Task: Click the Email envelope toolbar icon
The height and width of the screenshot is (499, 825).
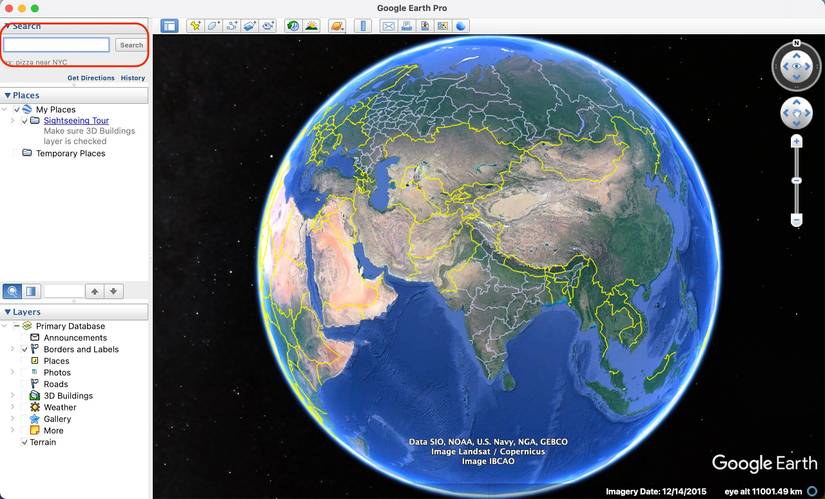Action: click(x=388, y=25)
